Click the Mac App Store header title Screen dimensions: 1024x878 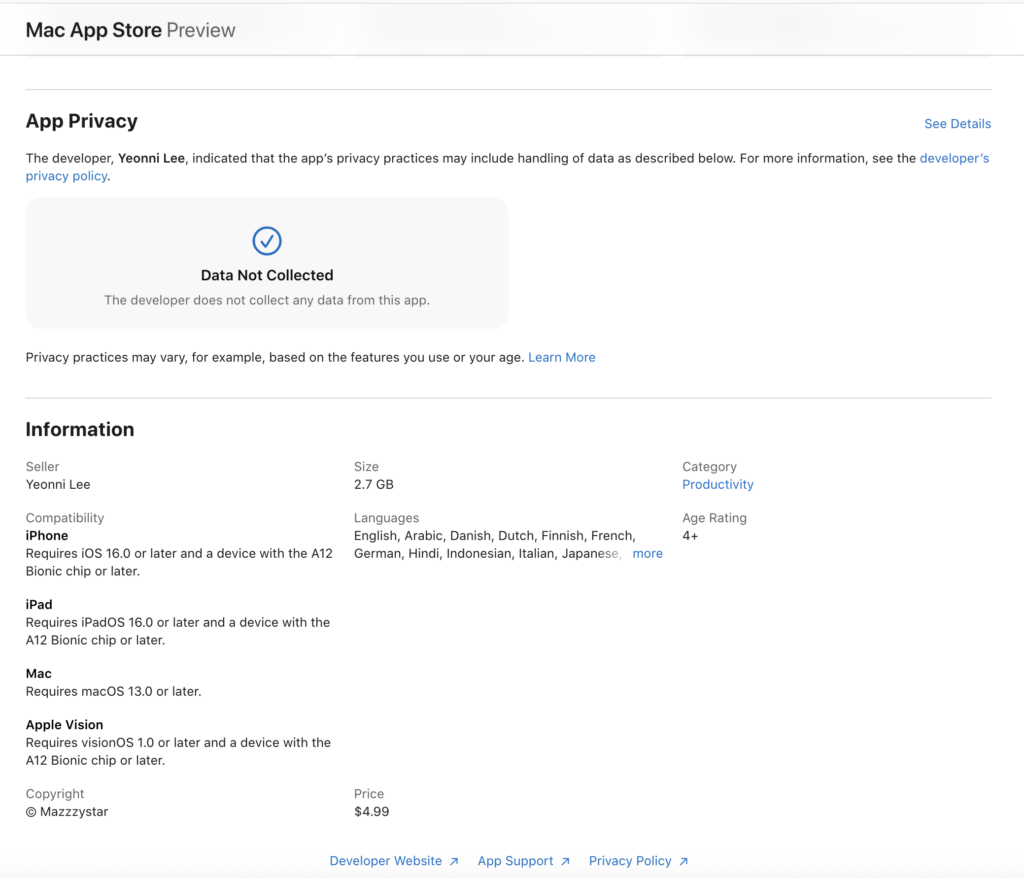coord(93,30)
